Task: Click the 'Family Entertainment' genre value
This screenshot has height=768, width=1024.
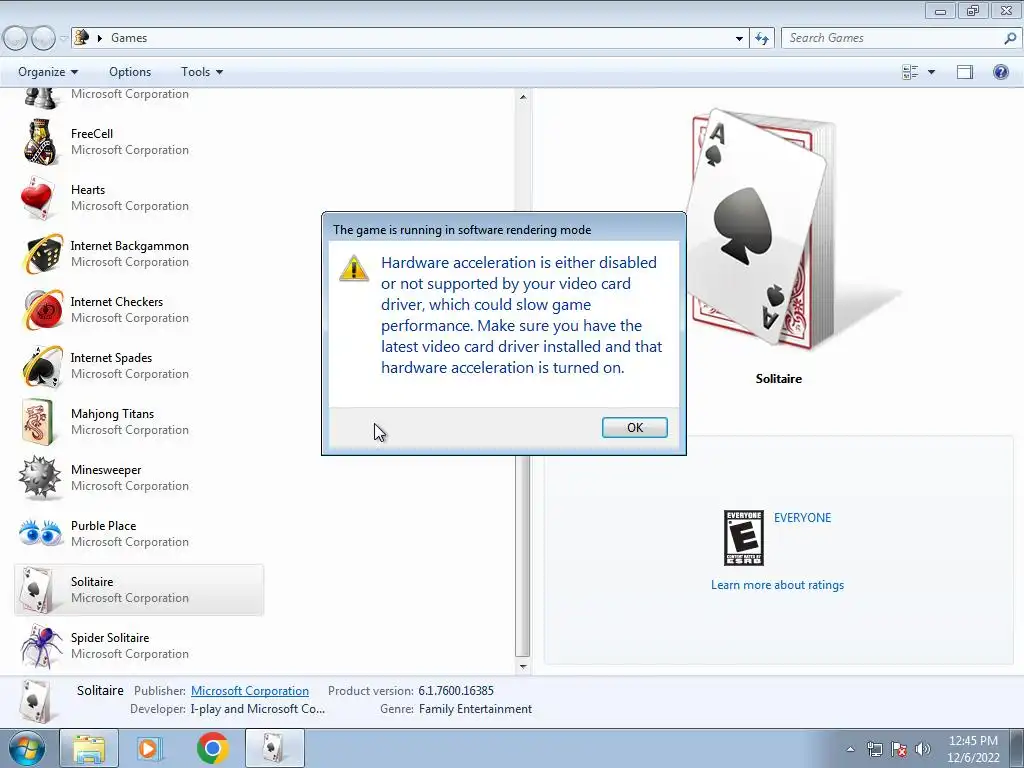Action: click(x=475, y=709)
